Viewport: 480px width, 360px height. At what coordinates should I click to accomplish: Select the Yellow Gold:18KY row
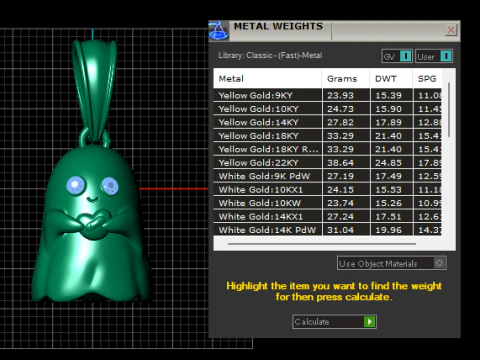coord(327,136)
